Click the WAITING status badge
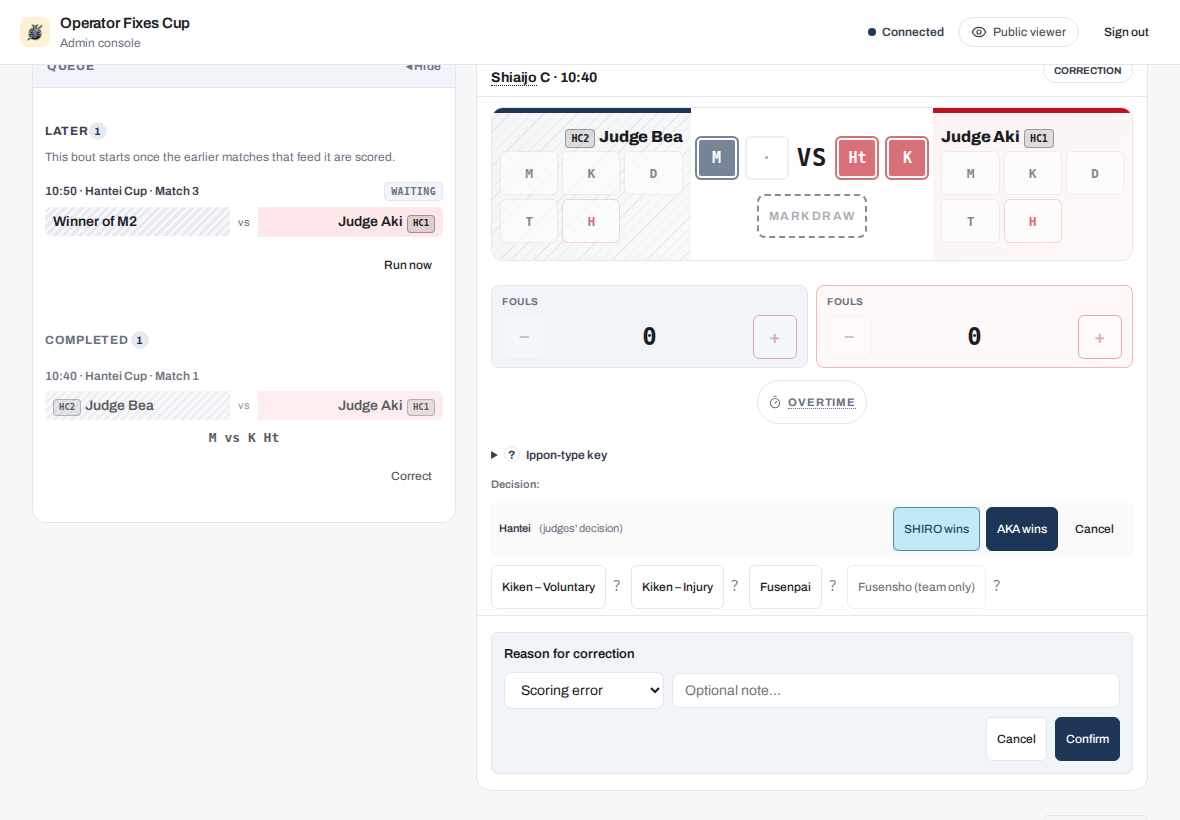The image size is (1180, 820). click(413, 191)
